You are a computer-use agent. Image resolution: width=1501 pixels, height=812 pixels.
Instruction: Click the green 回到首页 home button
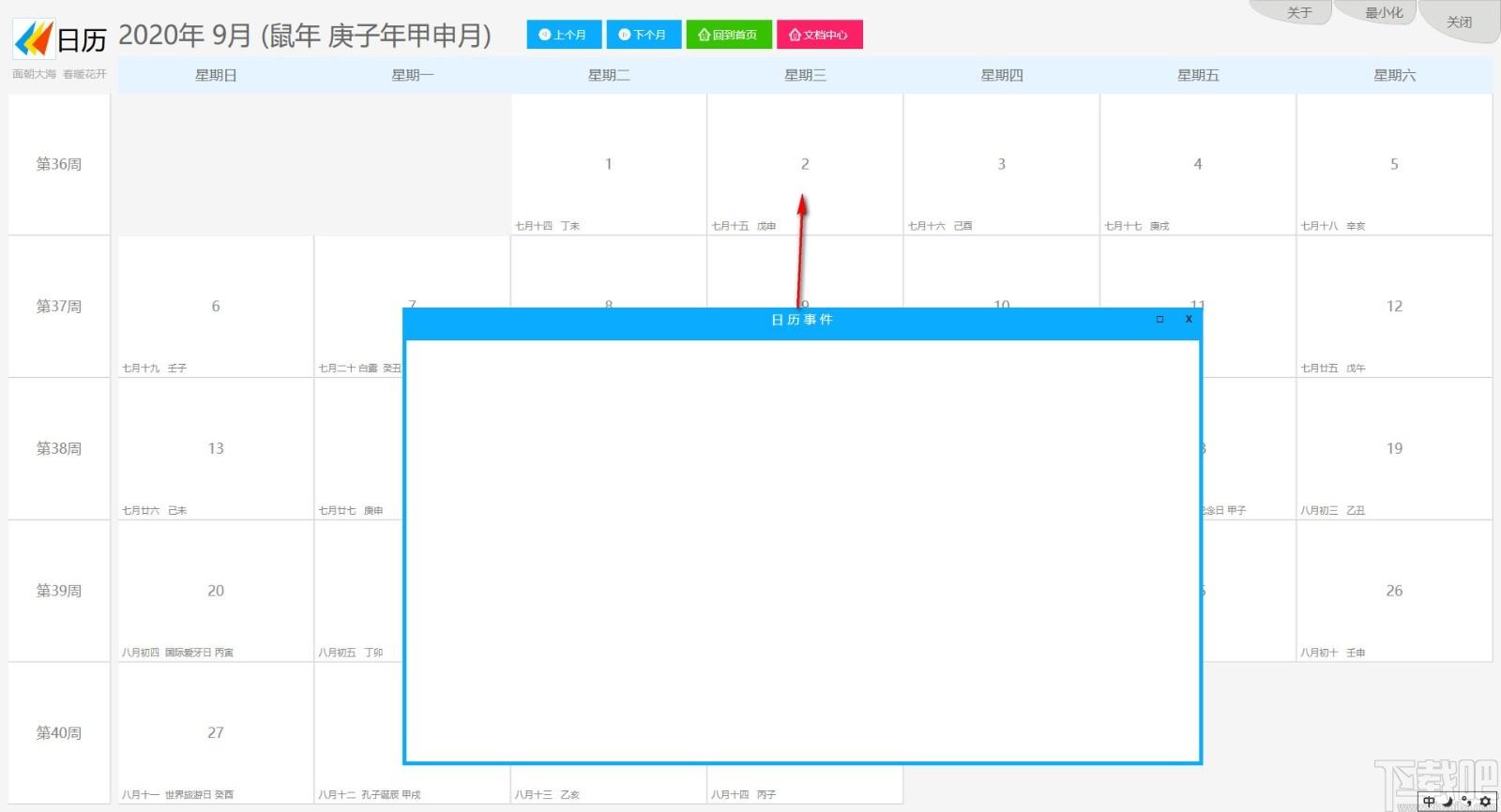(729, 35)
